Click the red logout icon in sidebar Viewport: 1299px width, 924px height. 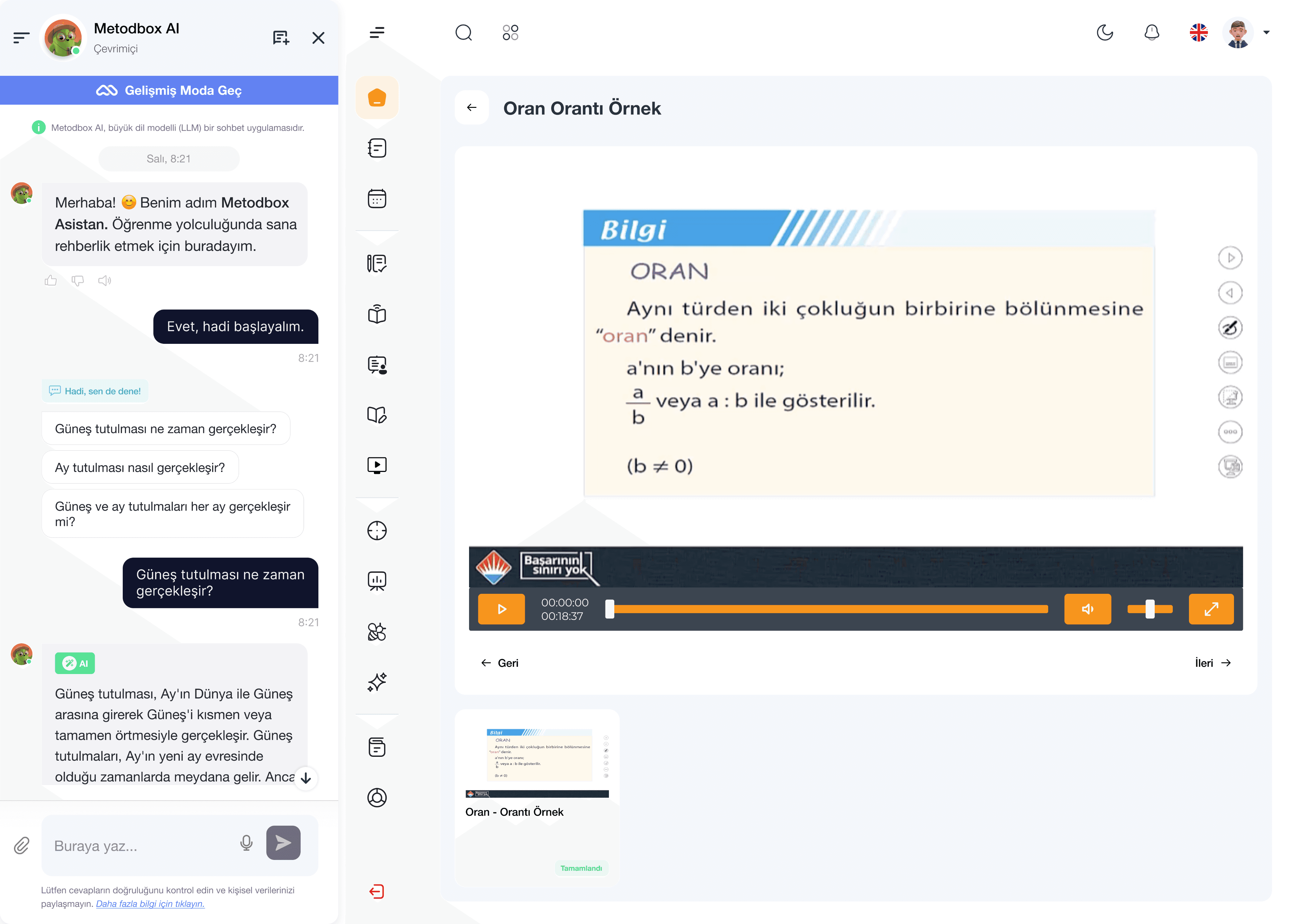point(376,892)
